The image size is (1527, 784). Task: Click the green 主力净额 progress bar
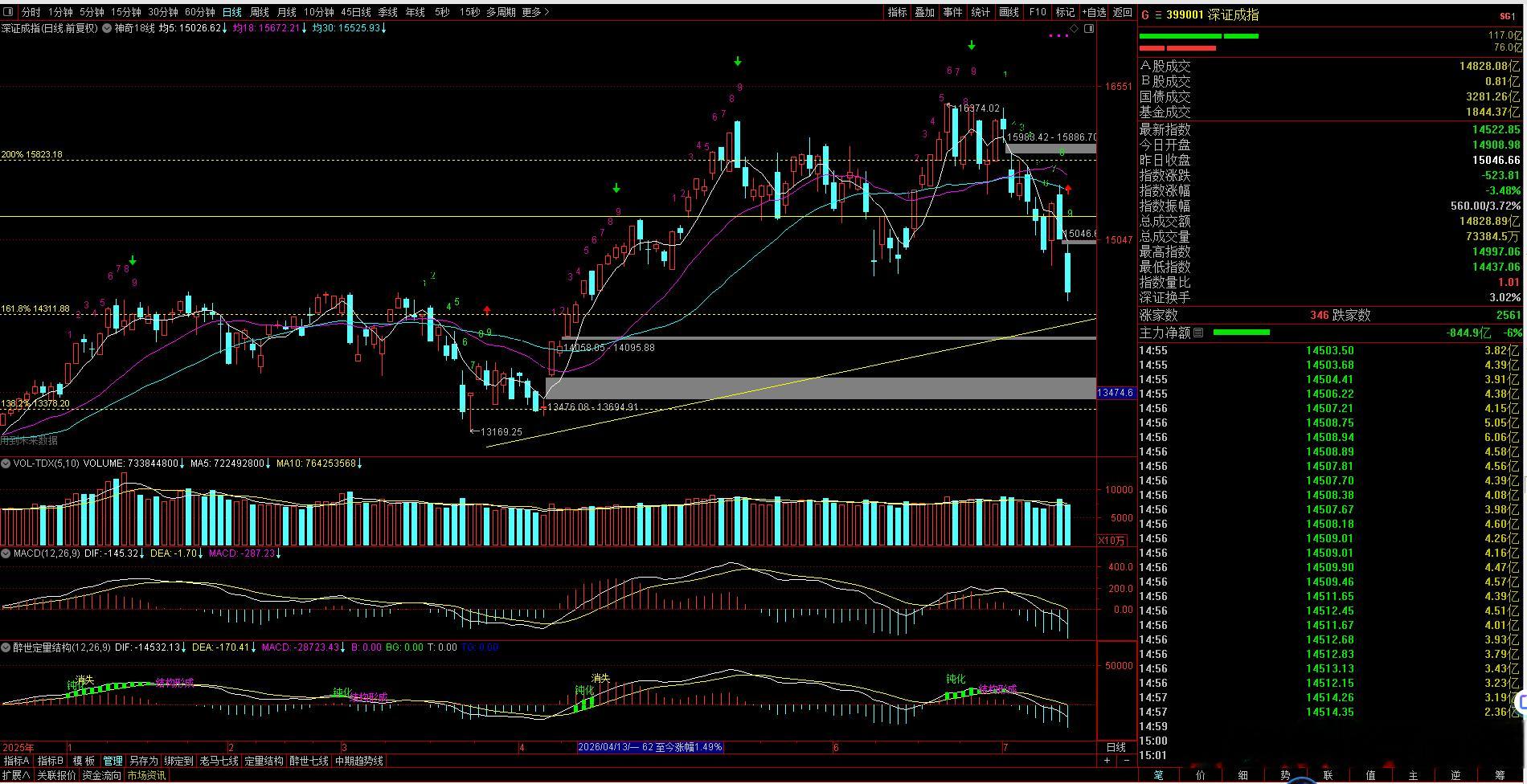pos(1241,332)
